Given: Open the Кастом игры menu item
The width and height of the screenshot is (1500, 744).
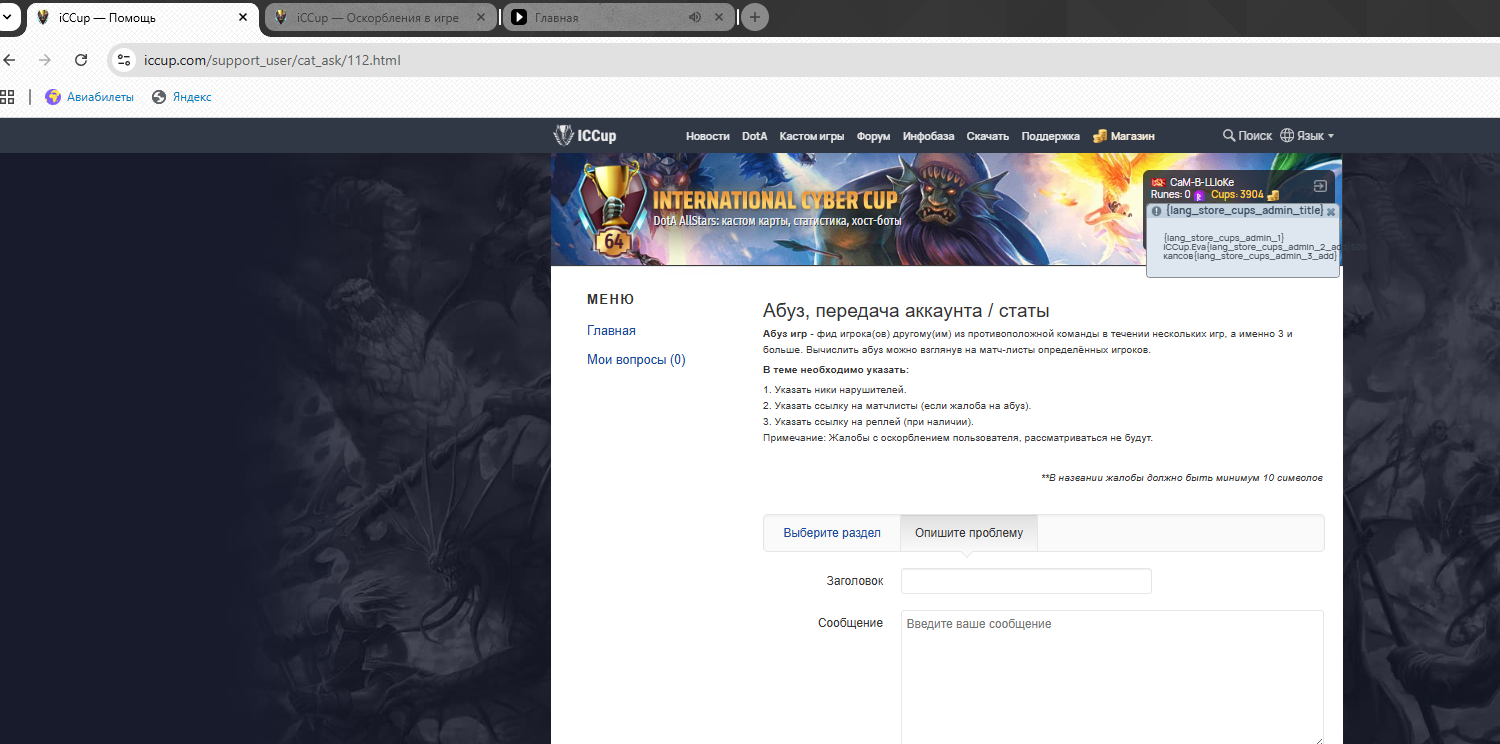Looking at the screenshot, I should (x=812, y=136).
